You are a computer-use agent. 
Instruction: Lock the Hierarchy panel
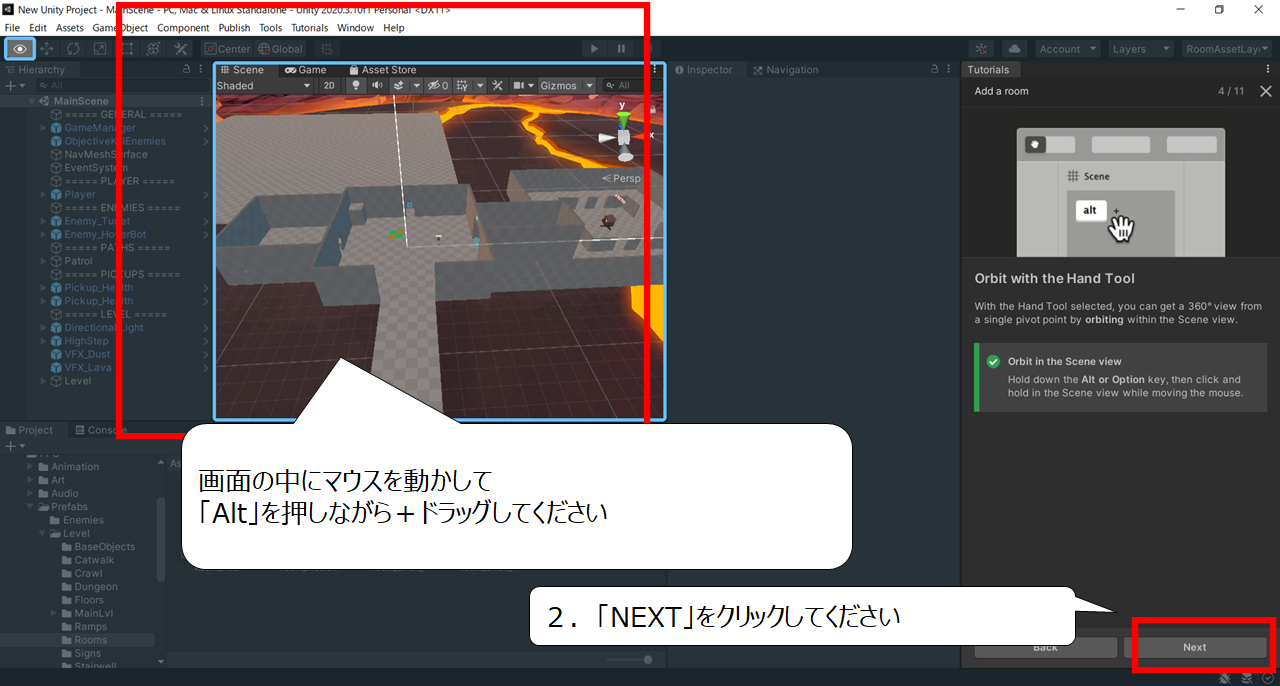pyautogui.click(x=186, y=70)
